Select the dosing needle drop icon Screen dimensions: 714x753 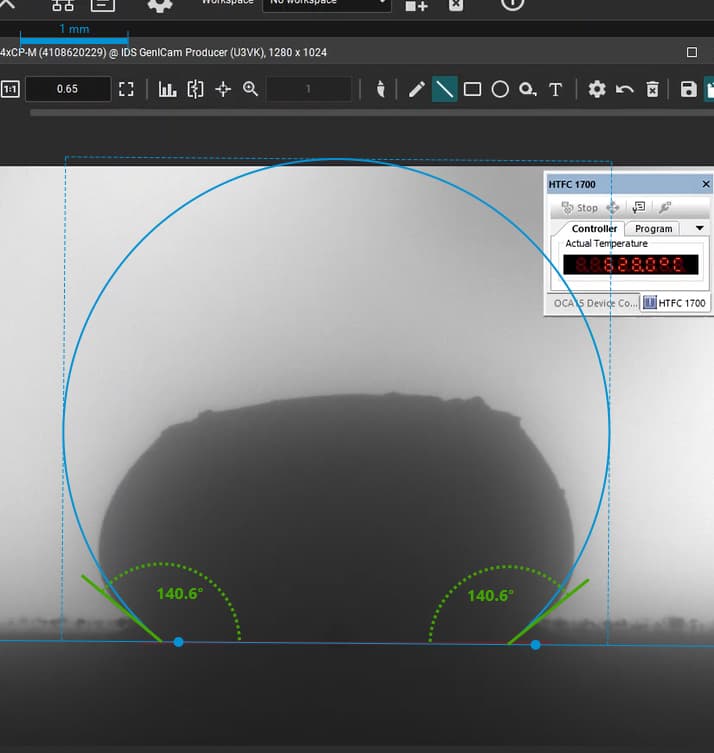381,89
